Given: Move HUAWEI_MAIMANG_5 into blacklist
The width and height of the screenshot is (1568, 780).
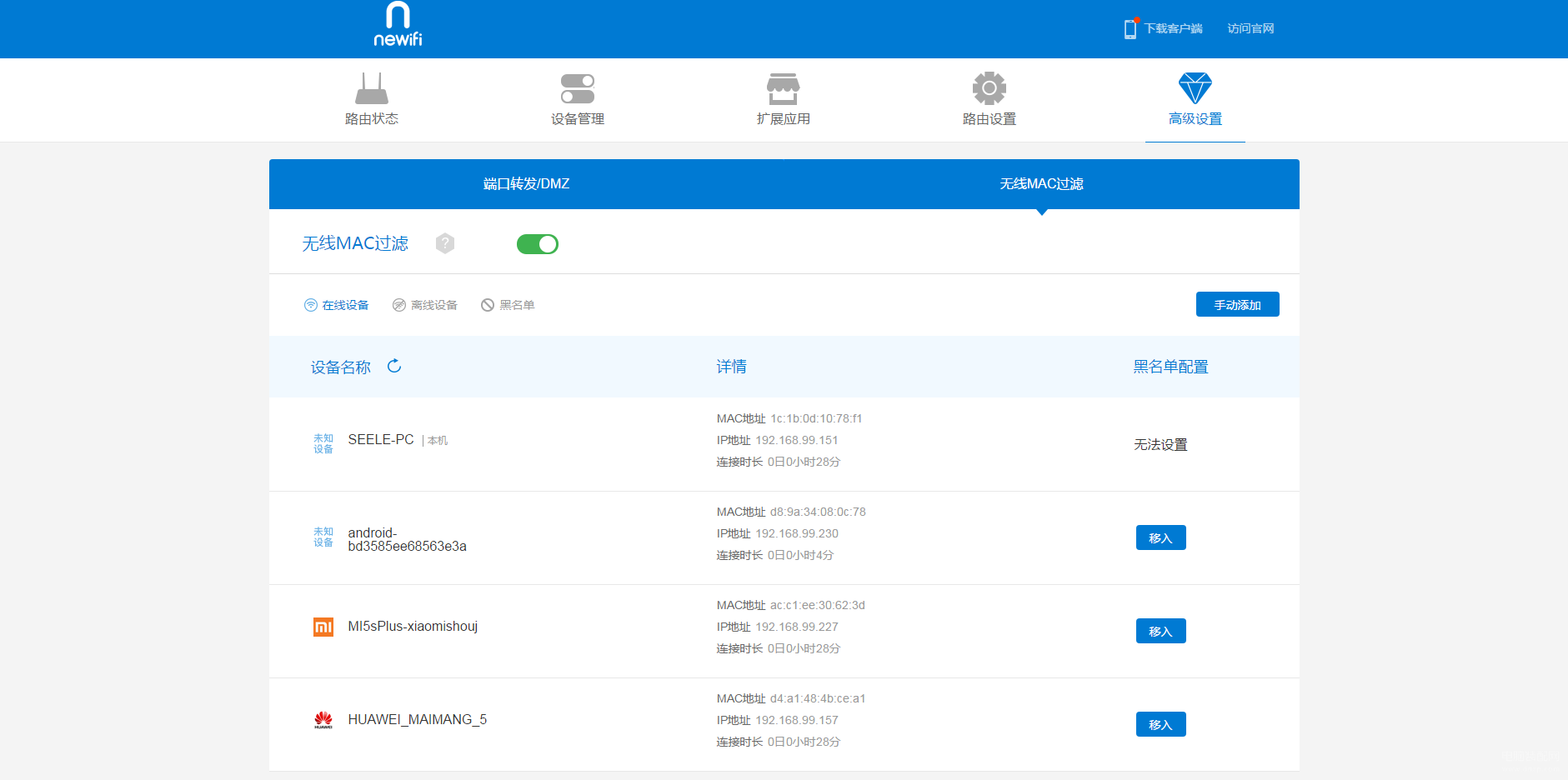Looking at the screenshot, I should click(x=1161, y=724).
